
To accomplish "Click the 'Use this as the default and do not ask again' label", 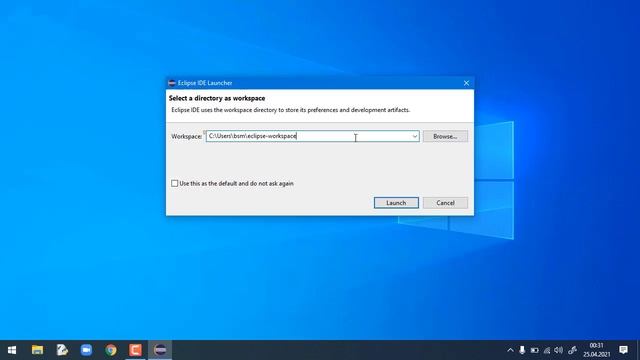I will pos(236,184).
